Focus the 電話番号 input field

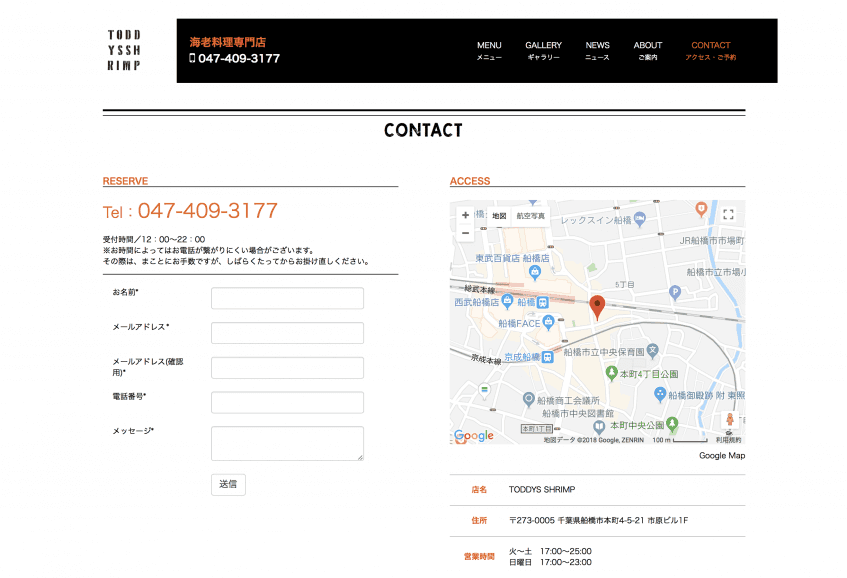point(287,402)
